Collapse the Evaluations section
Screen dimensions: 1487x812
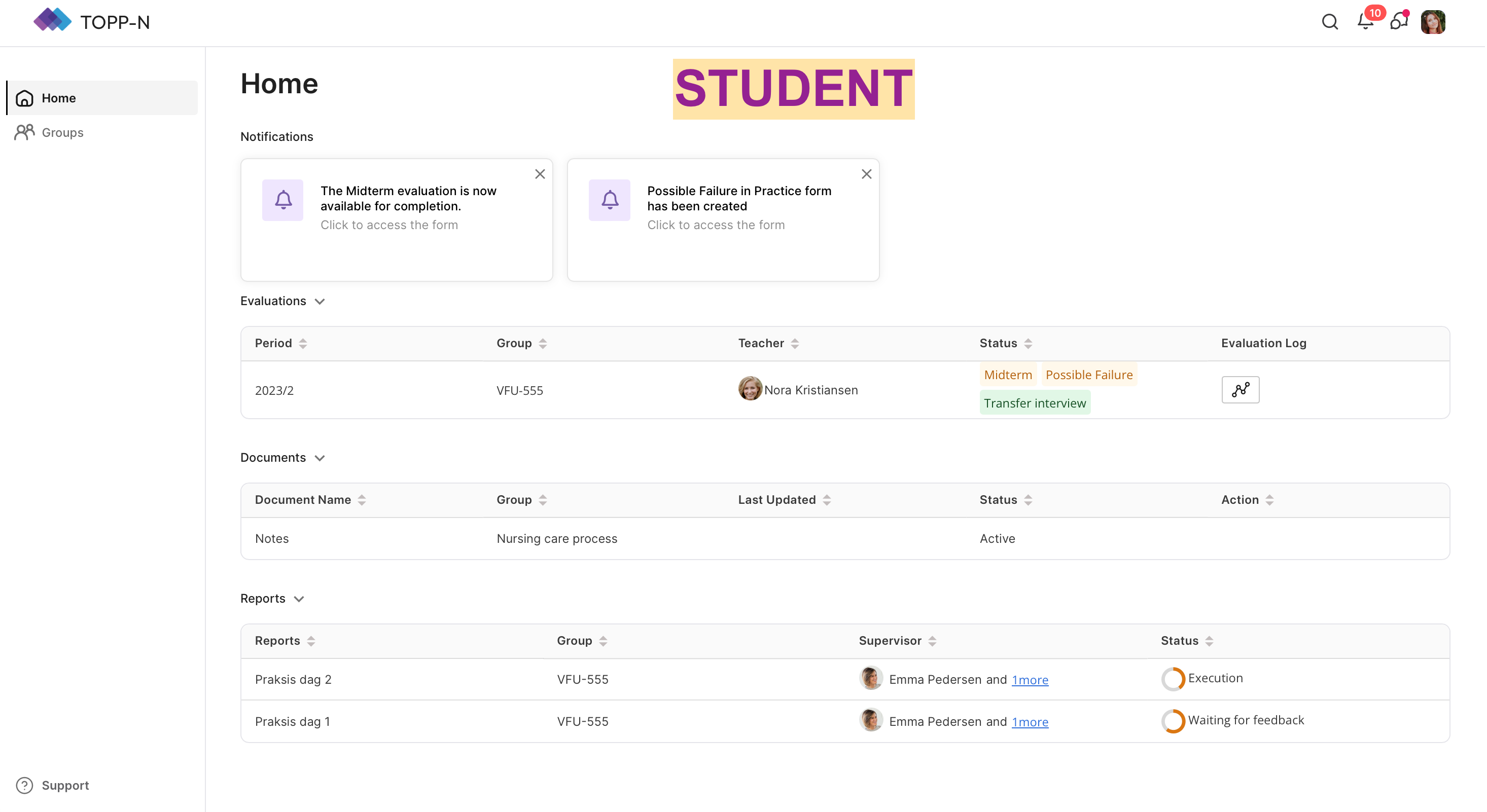pos(320,301)
